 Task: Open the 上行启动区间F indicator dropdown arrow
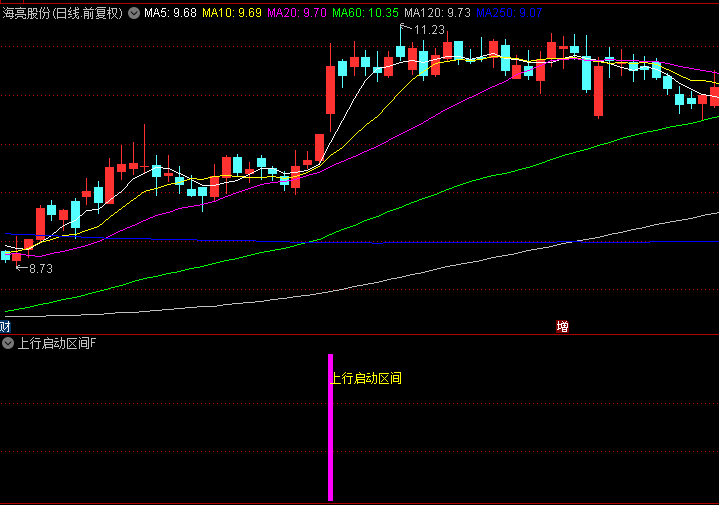point(8,343)
